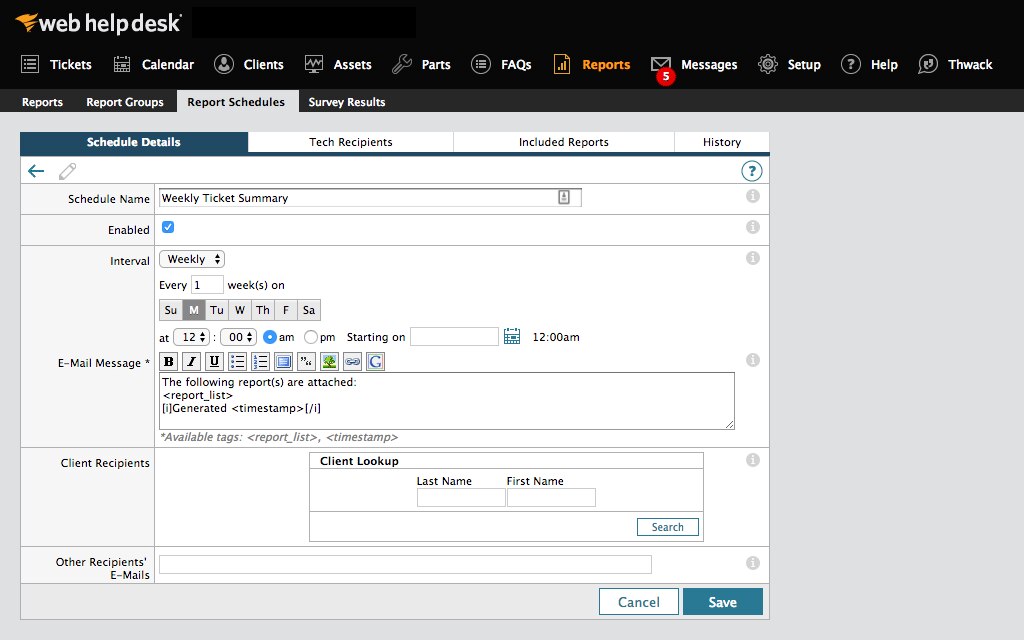
Task: Open the hour dropdown showing 12
Action: click(190, 337)
